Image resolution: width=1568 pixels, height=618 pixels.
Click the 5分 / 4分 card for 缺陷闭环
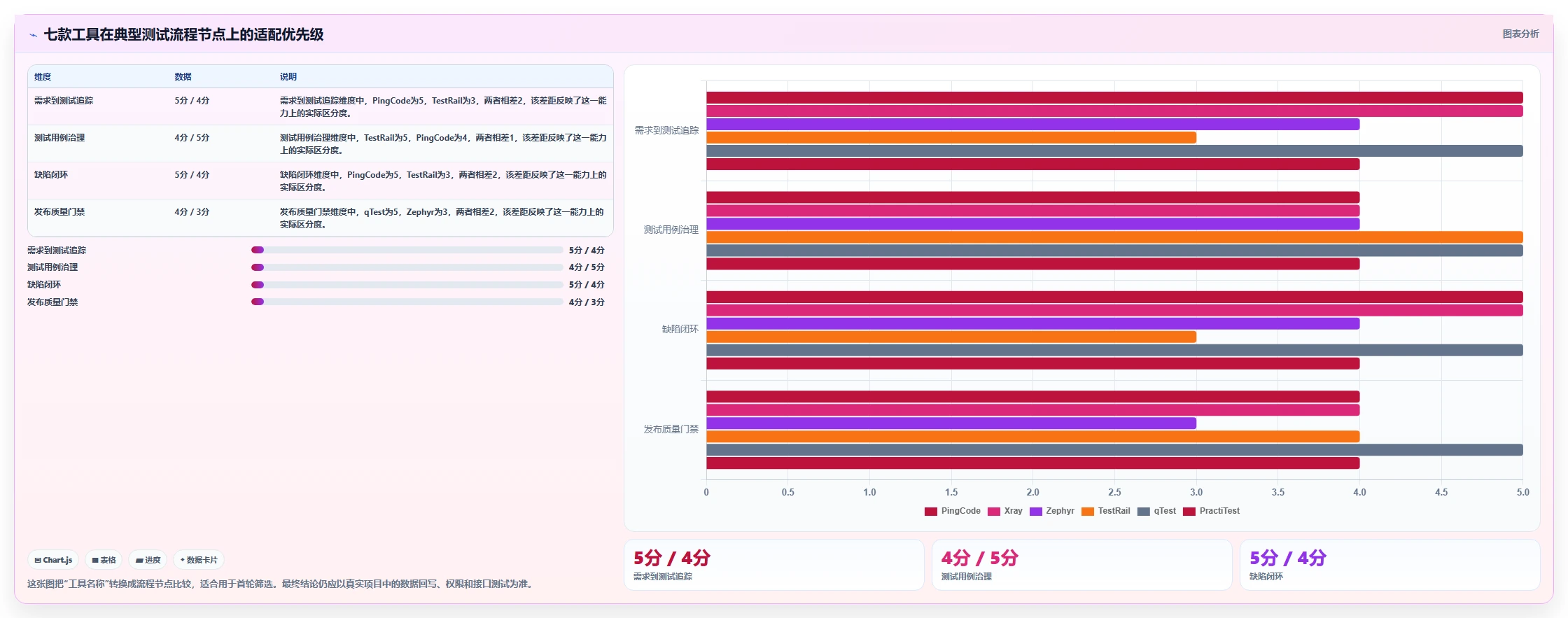[1390, 565]
